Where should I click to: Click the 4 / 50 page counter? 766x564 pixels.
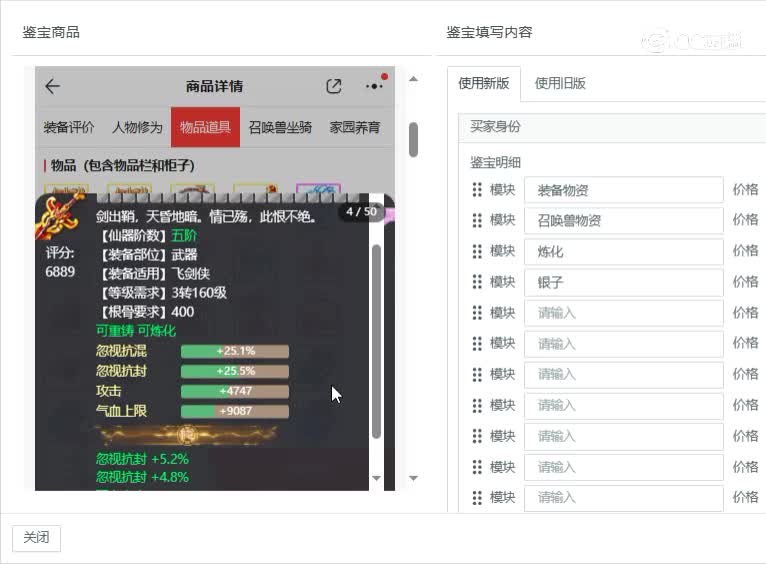(x=362, y=212)
